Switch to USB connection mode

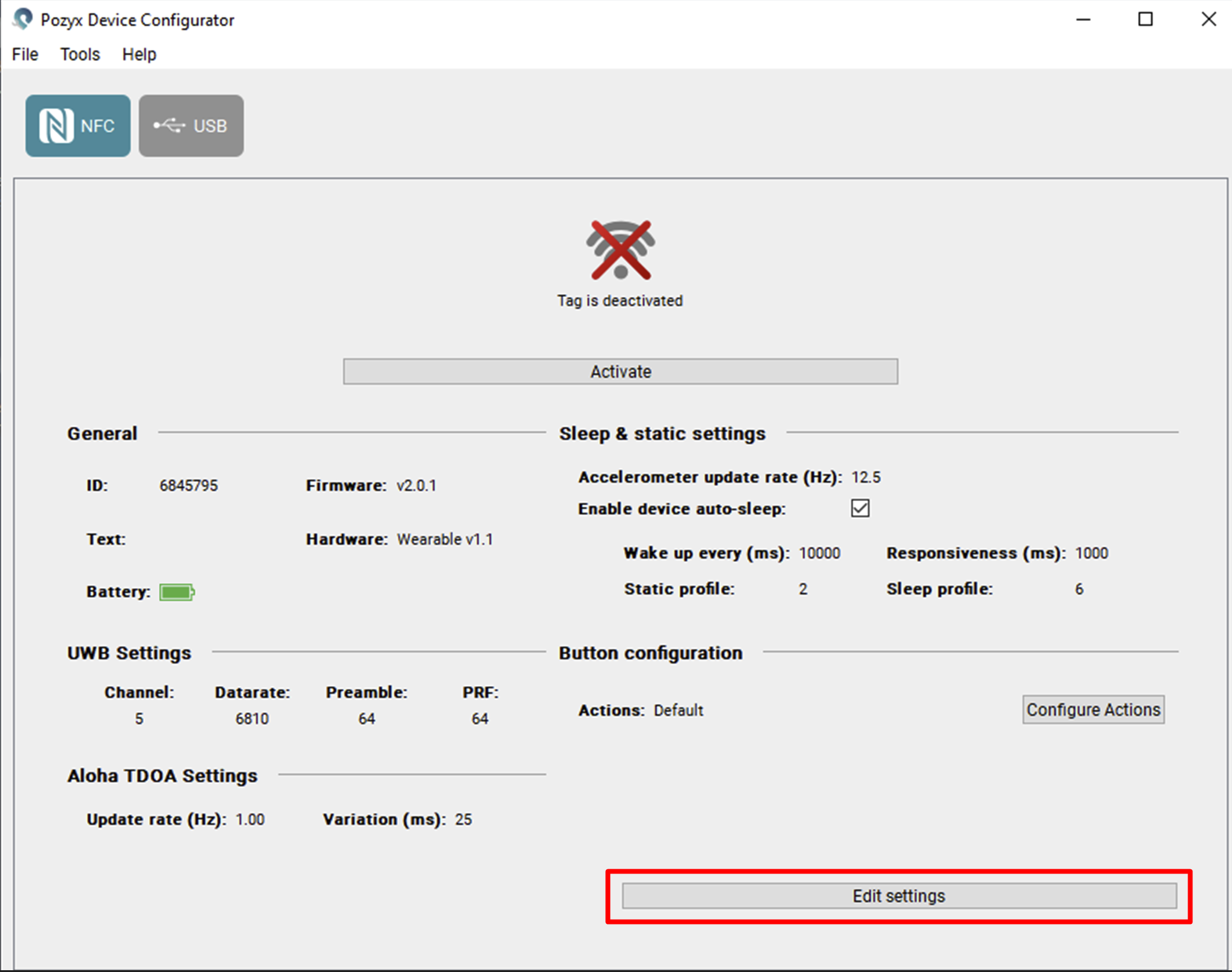click(191, 126)
